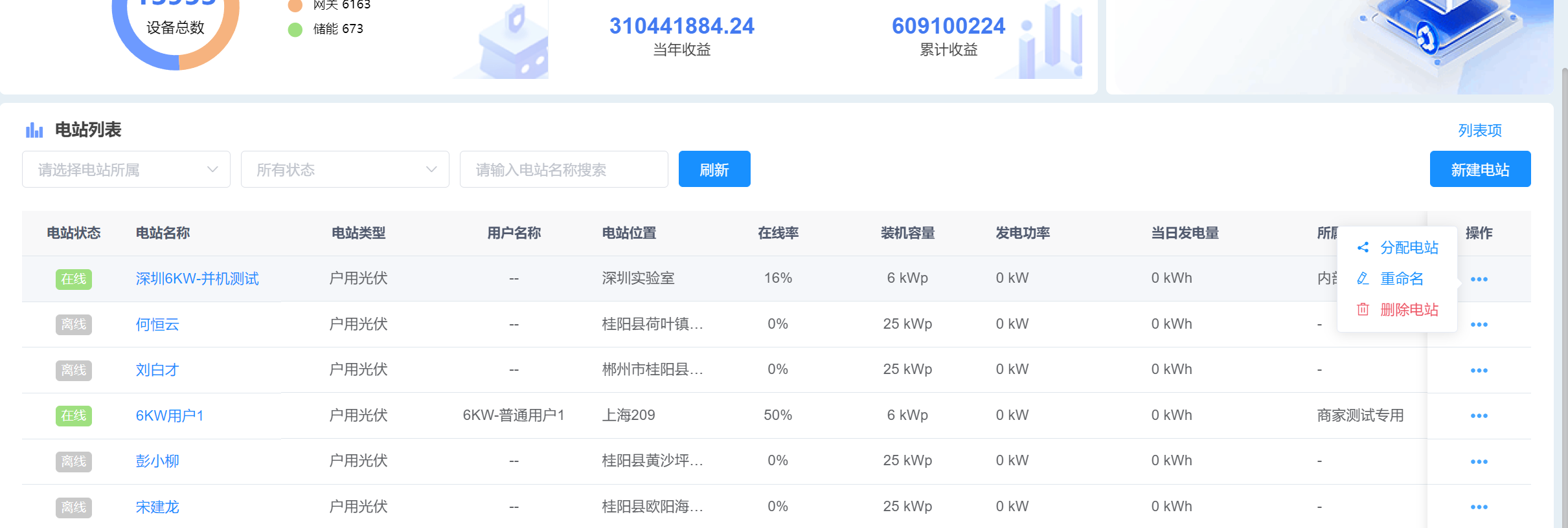Click the 16% online rate cell

(x=778, y=278)
